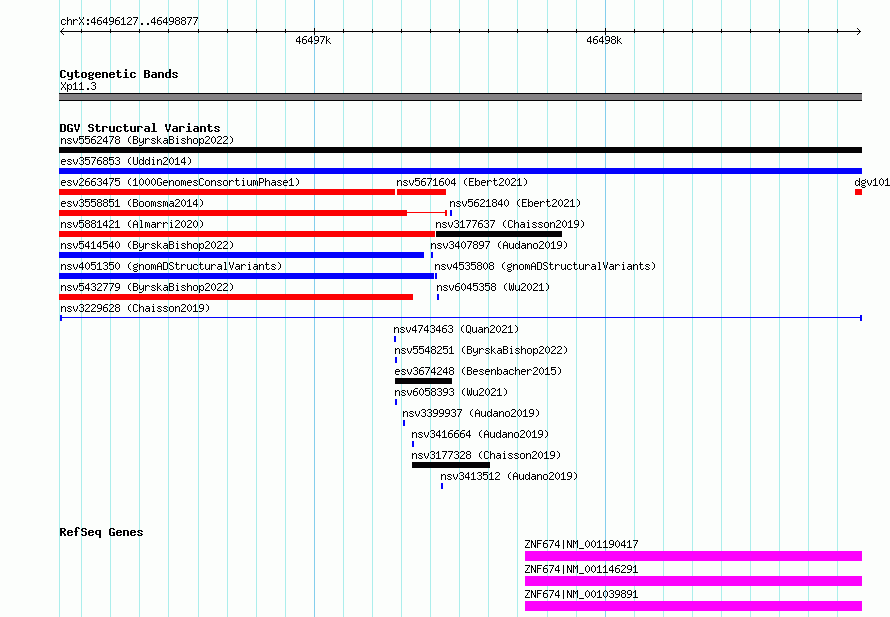The image size is (890, 617).
Task: Click esv3674248 (Besenbacher2015) variant label
Action: 478,371
